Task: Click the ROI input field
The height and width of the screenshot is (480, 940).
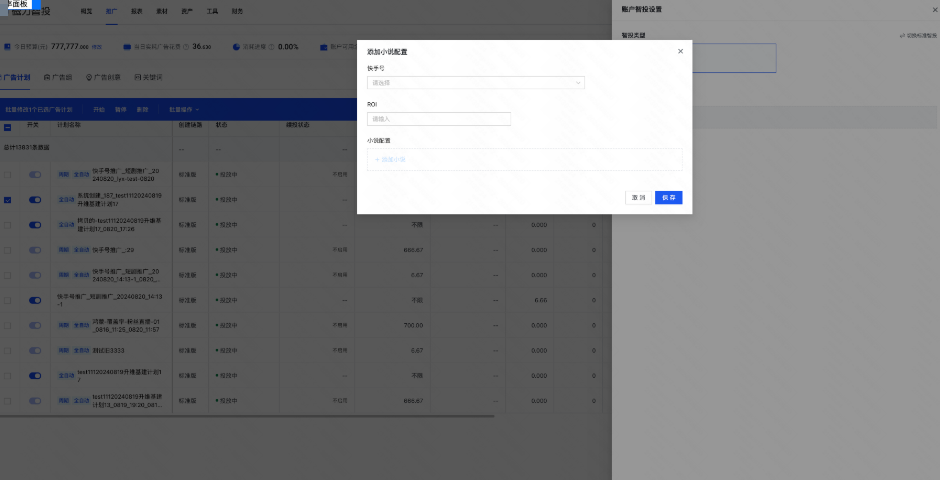Action: tap(439, 119)
